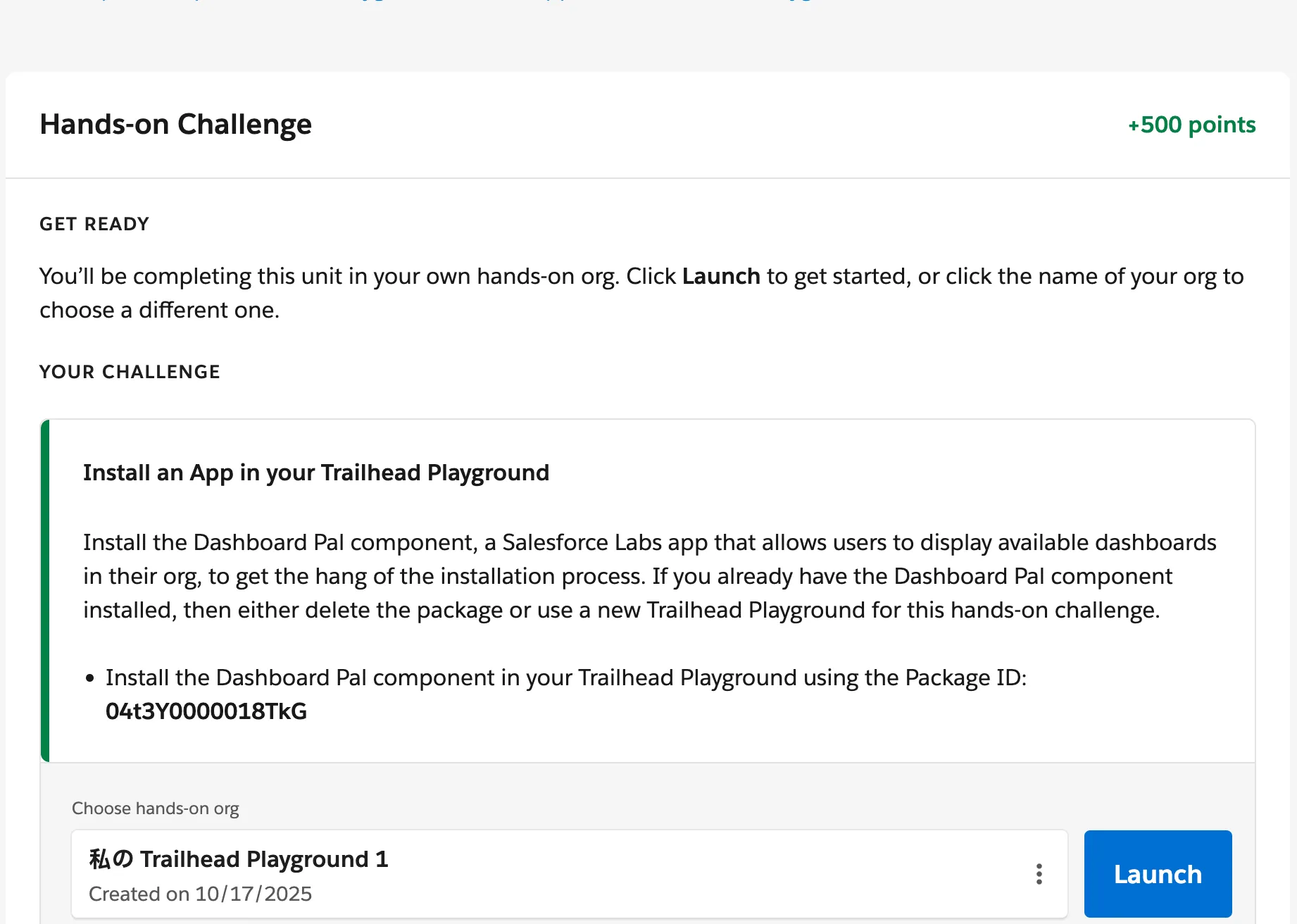The image size is (1297, 924).
Task: Click the green bar on challenge card
Action: (45, 590)
